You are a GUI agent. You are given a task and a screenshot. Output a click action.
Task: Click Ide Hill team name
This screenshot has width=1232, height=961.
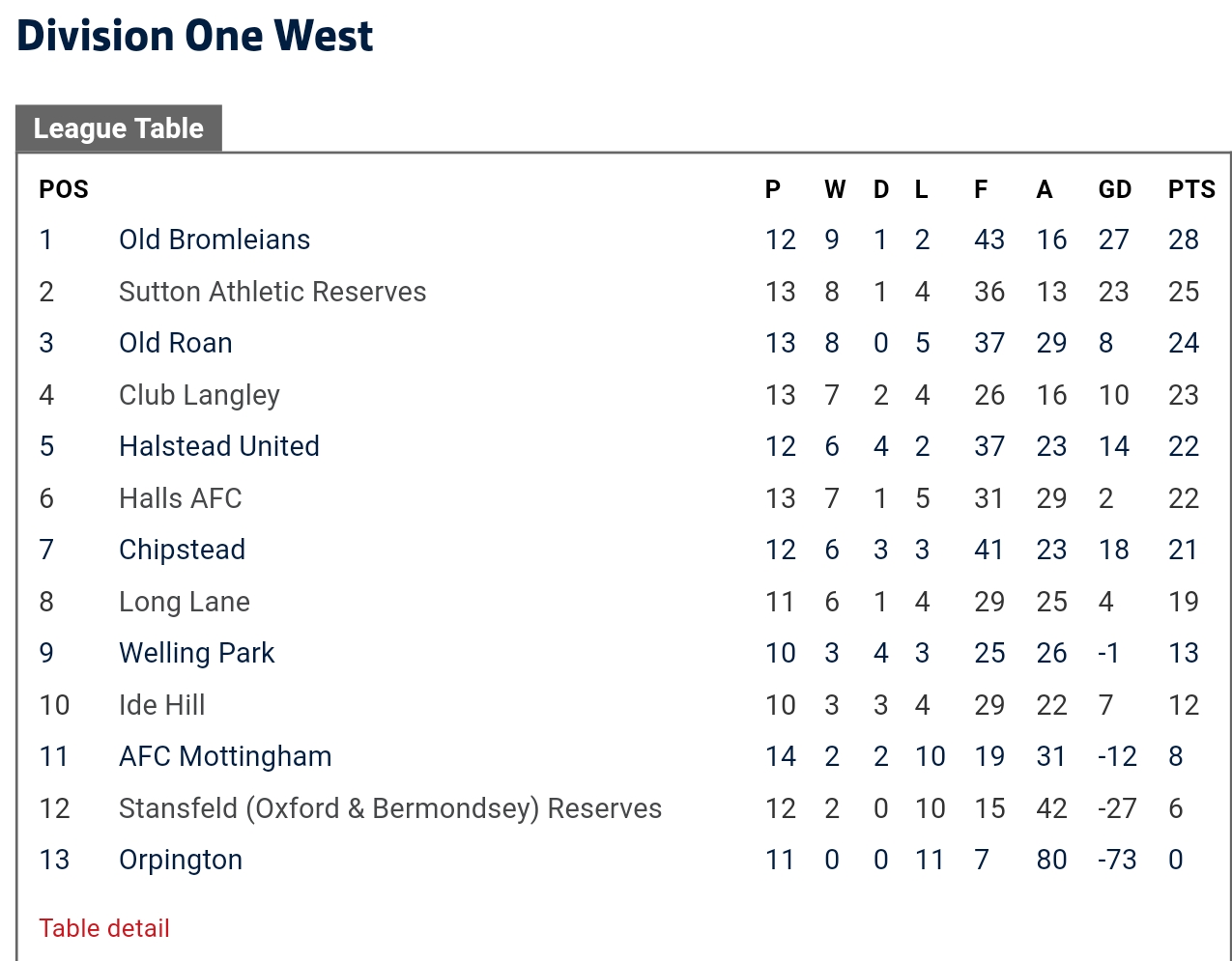pos(162,705)
